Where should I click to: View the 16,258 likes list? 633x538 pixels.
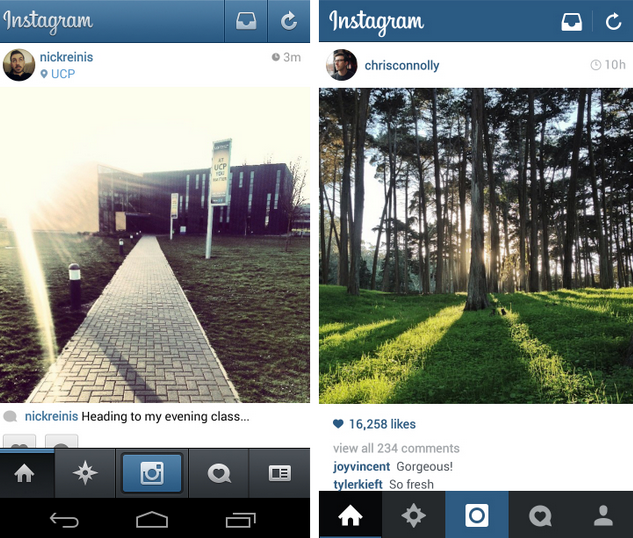374,424
